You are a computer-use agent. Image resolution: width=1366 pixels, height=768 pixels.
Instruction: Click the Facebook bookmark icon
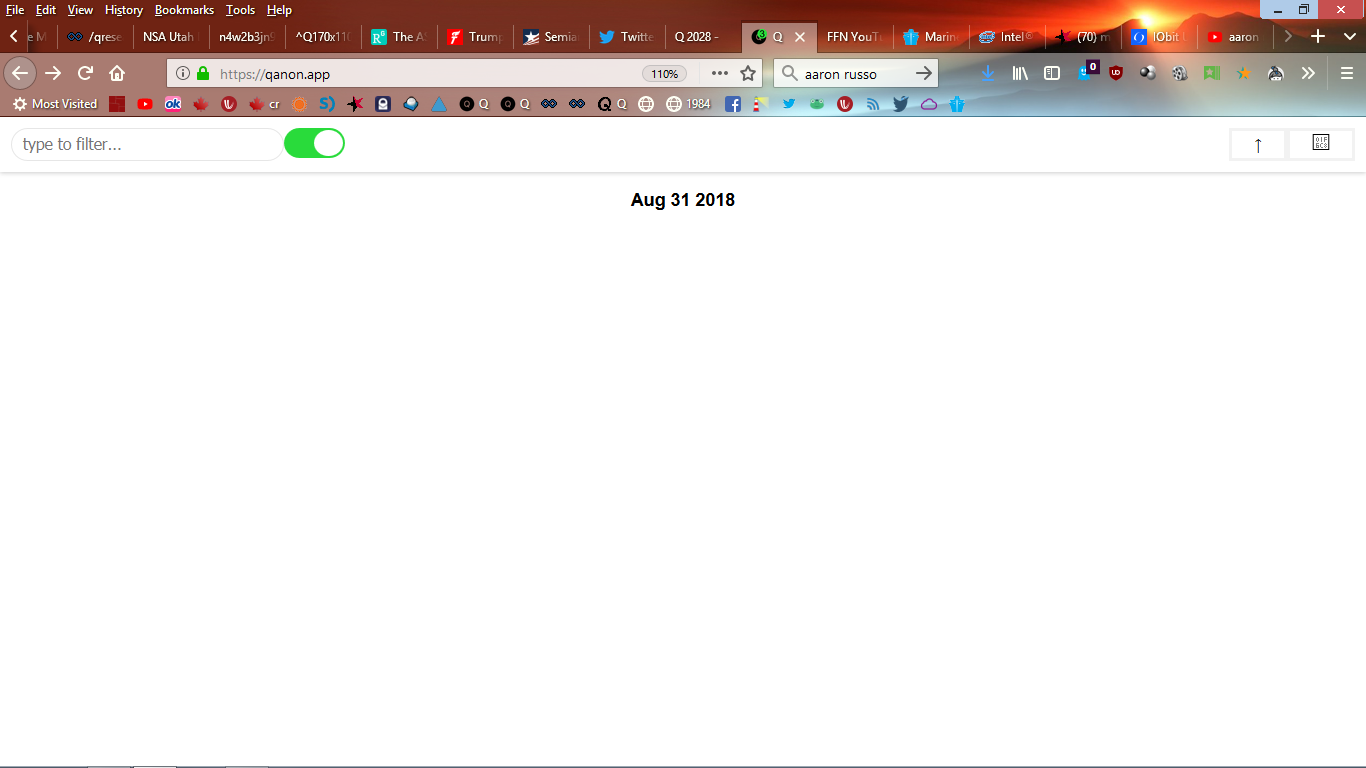tap(733, 104)
